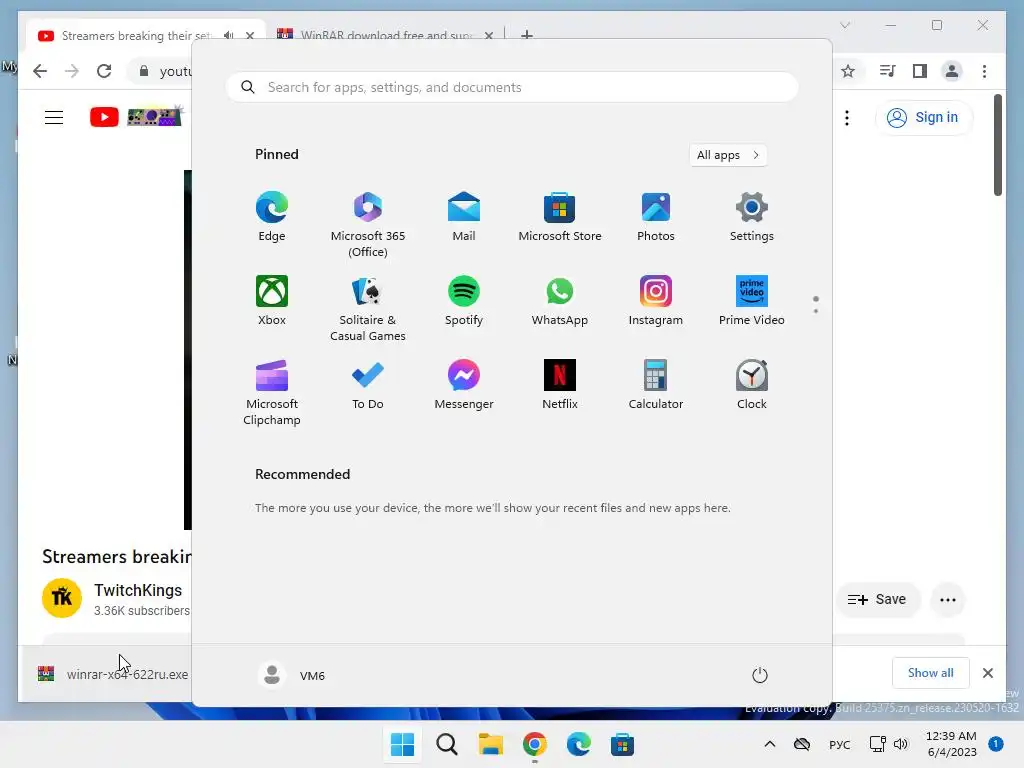Close the Chrome downloads bar
The image size is (1024, 768).
(x=988, y=673)
